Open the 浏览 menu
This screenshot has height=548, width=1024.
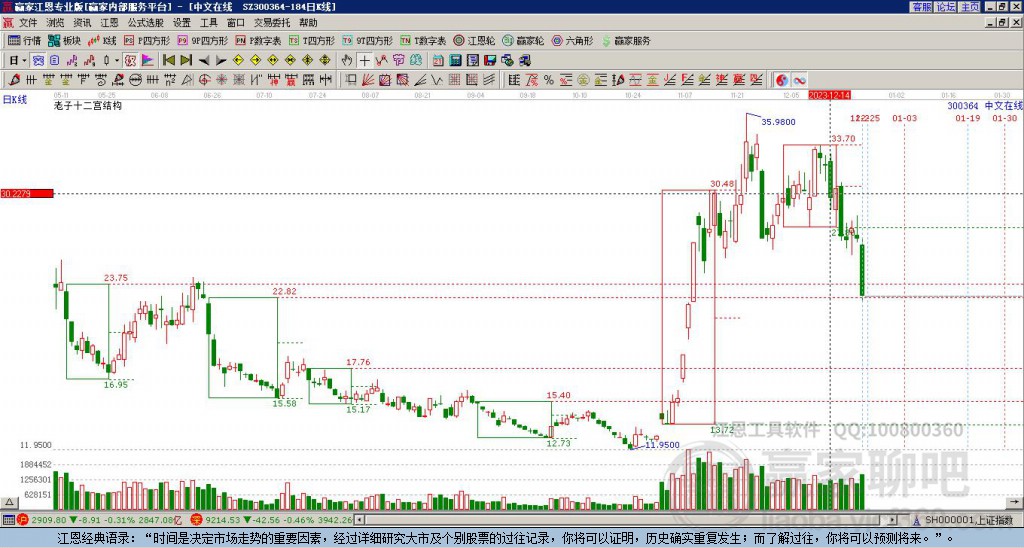coord(55,23)
